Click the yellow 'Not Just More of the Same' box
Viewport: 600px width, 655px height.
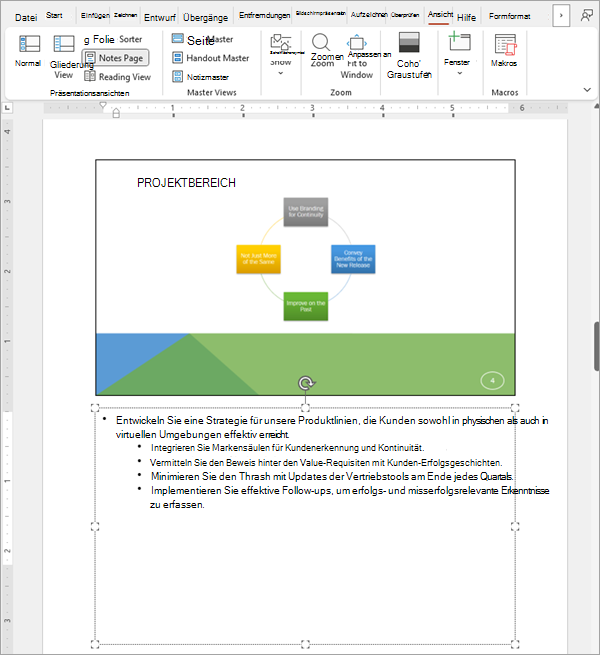point(258,259)
